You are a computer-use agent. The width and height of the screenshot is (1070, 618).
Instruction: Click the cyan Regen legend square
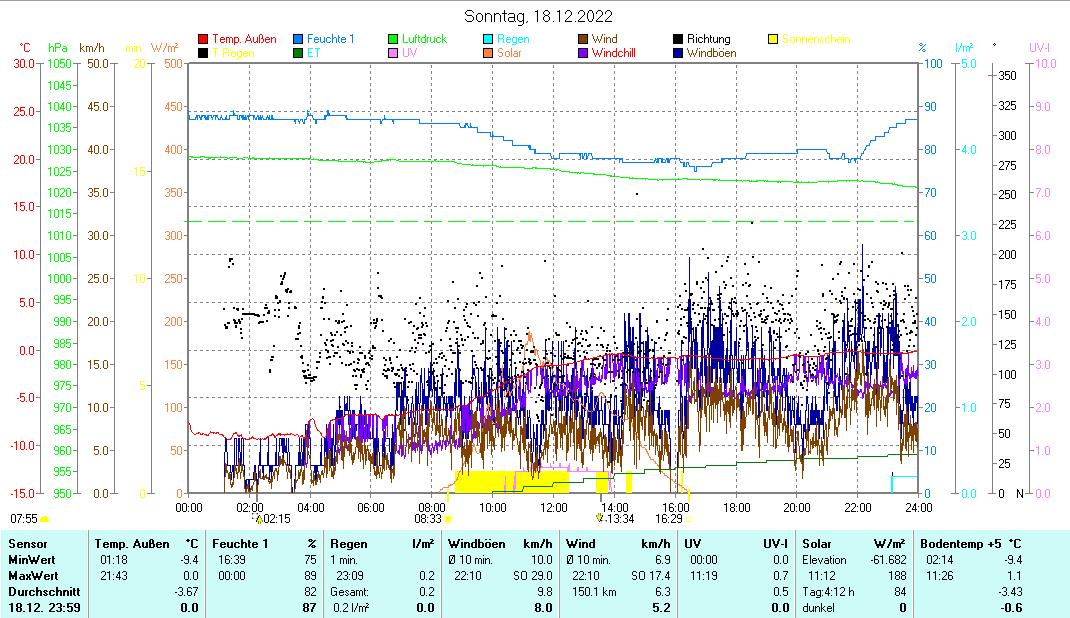coord(489,39)
